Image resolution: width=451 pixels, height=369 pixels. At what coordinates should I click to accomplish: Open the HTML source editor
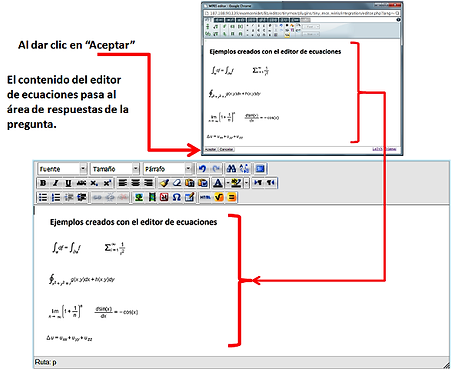click(205, 197)
